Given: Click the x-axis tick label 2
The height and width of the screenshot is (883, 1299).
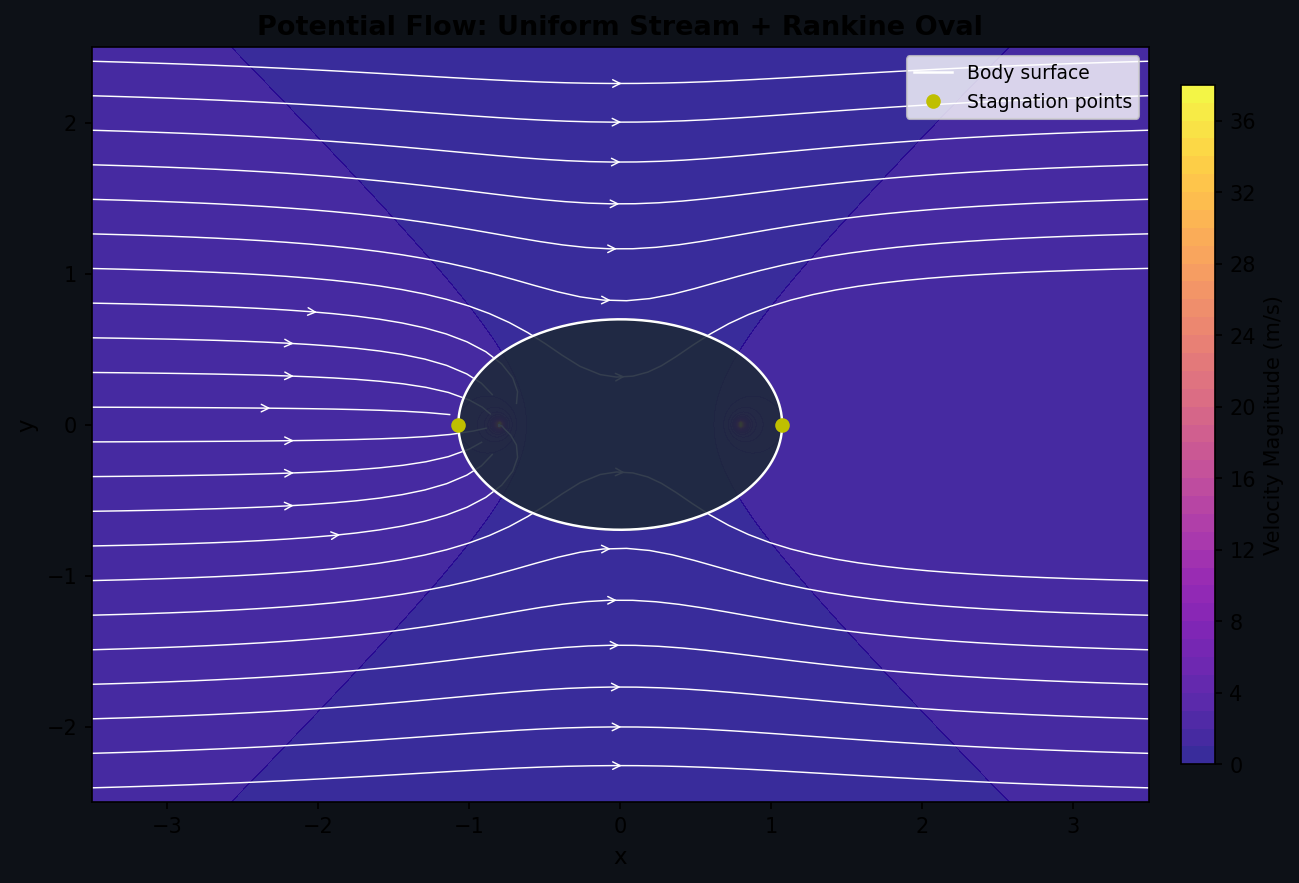Looking at the screenshot, I should coord(922,826).
